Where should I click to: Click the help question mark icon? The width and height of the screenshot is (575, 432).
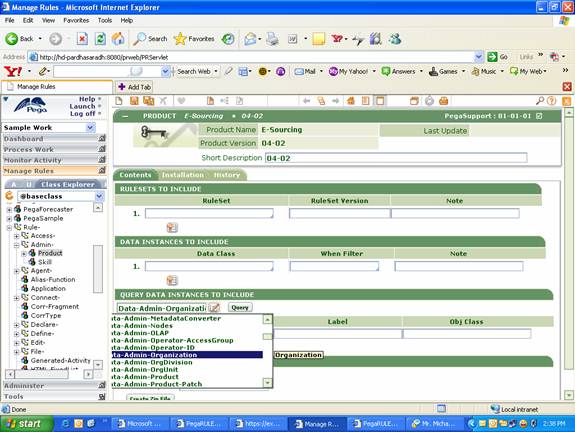point(551,101)
